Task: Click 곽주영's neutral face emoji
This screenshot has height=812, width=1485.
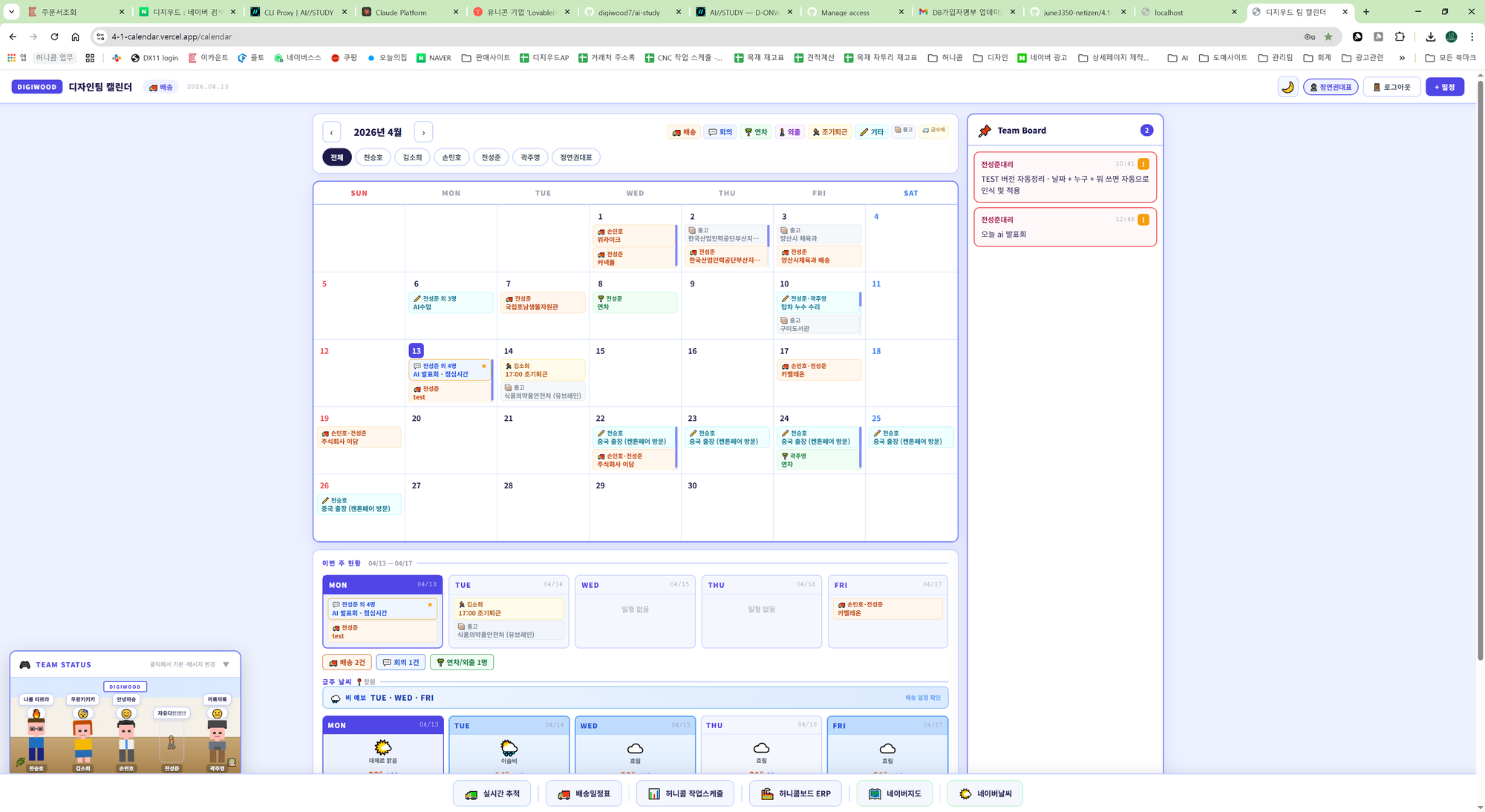Action: [x=217, y=714]
